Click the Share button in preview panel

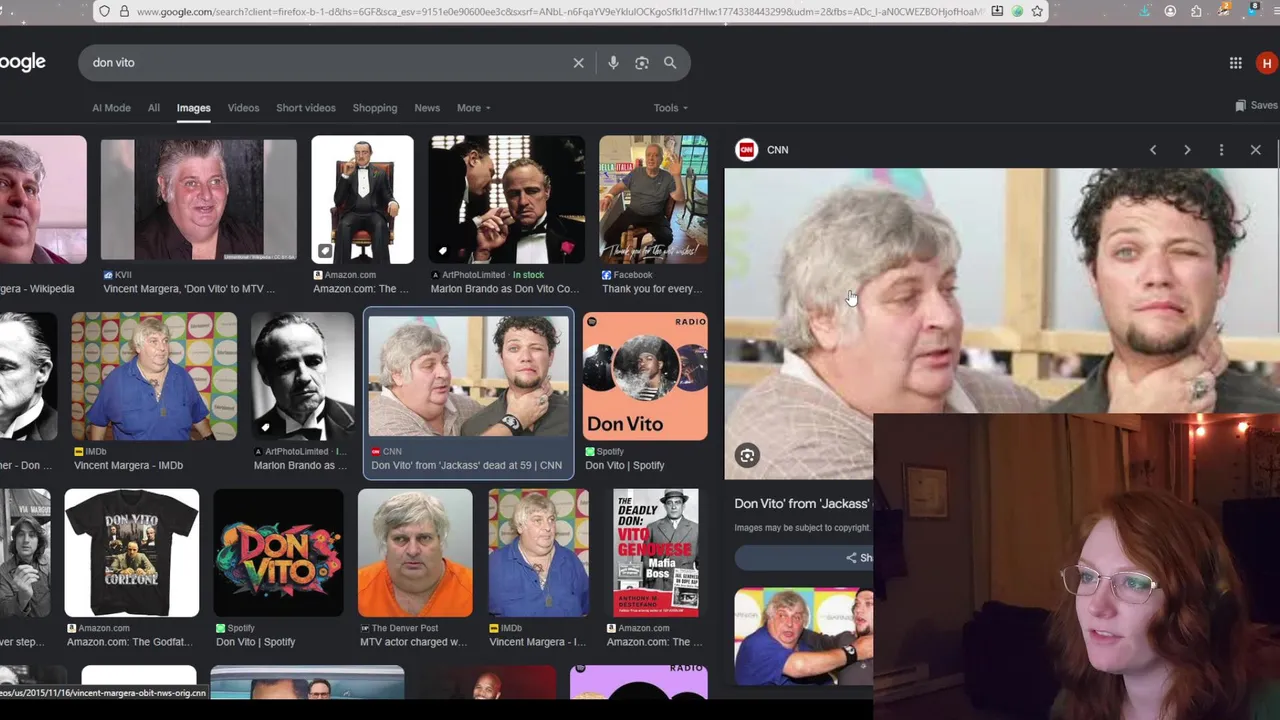click(x=805, y=558)
